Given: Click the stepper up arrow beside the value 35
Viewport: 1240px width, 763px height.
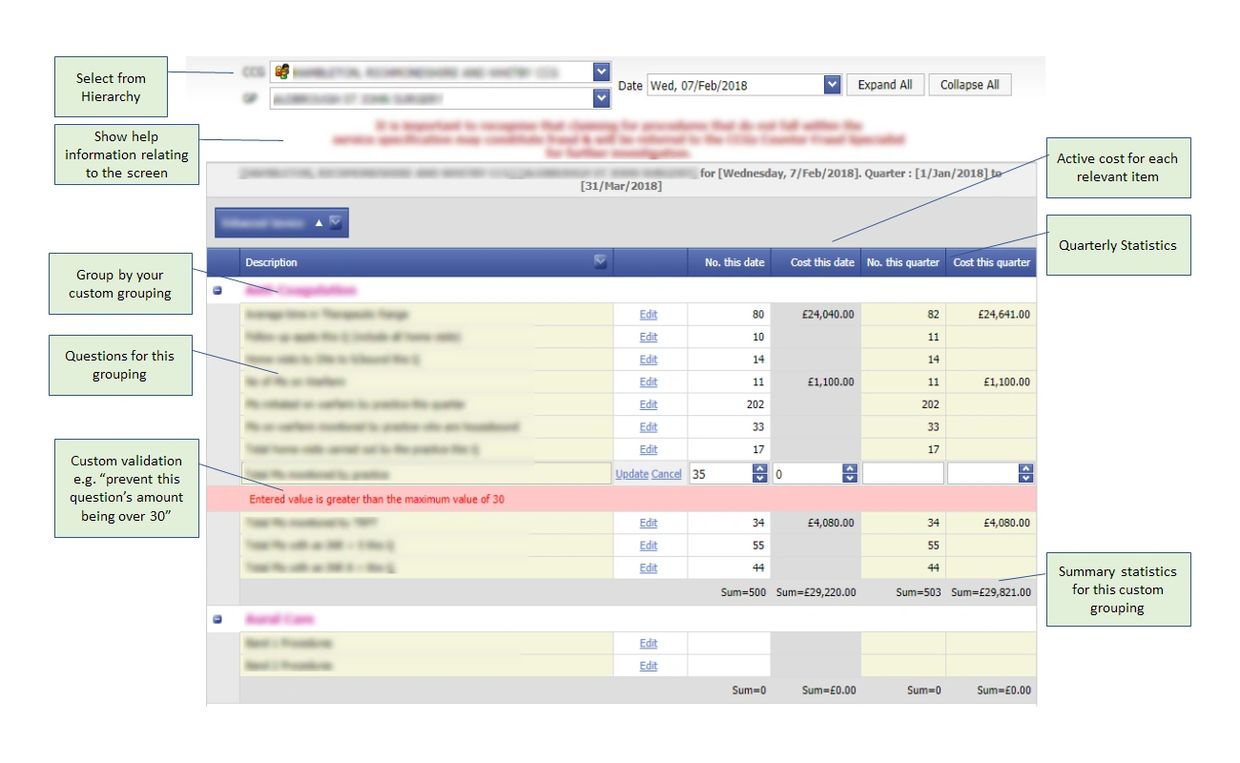Looking at the screenshot, I should point(760,469).
